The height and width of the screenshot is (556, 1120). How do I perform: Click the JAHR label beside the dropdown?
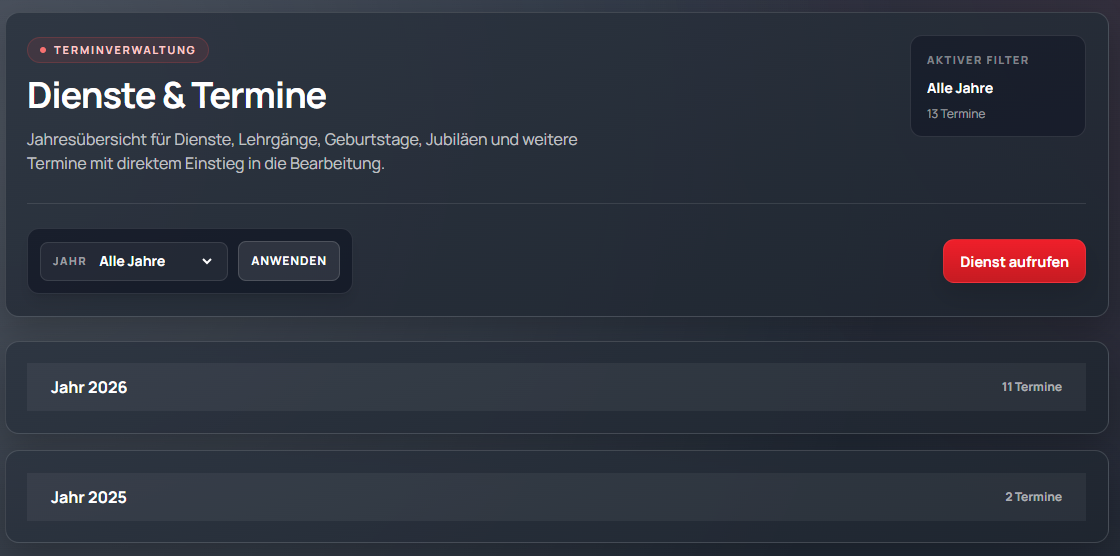click(70, 262)
